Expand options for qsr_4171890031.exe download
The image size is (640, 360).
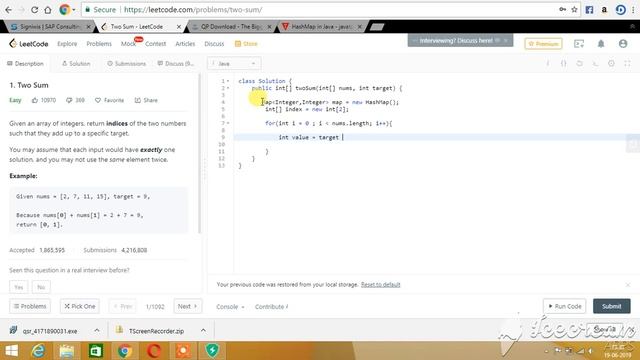pos(97,331)
